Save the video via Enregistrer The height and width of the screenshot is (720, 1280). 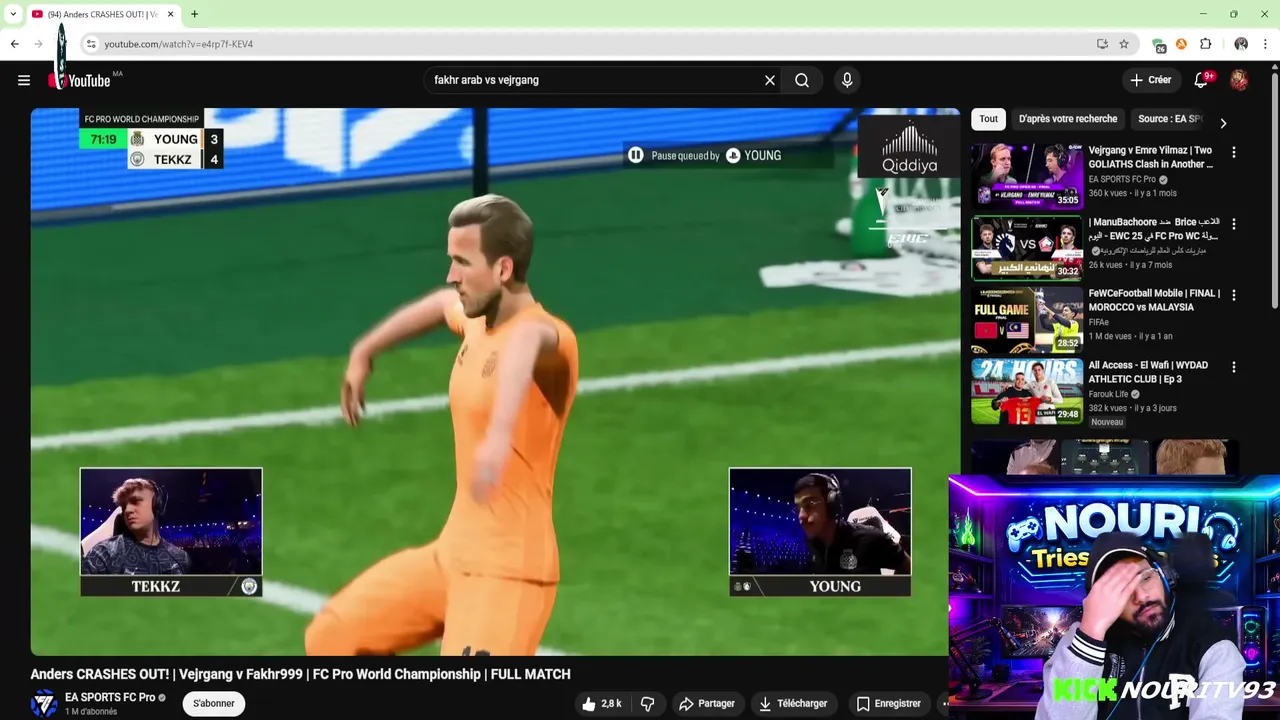pyautogui.click(x=889, y=704)
